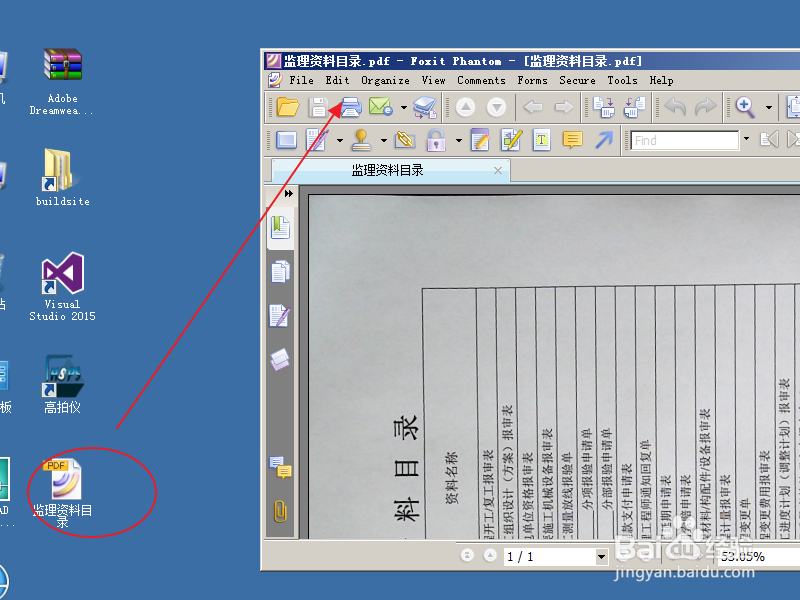800x600 pixels.
Task: Open the Find options dropdown arrow
Action: coord(746,139)
